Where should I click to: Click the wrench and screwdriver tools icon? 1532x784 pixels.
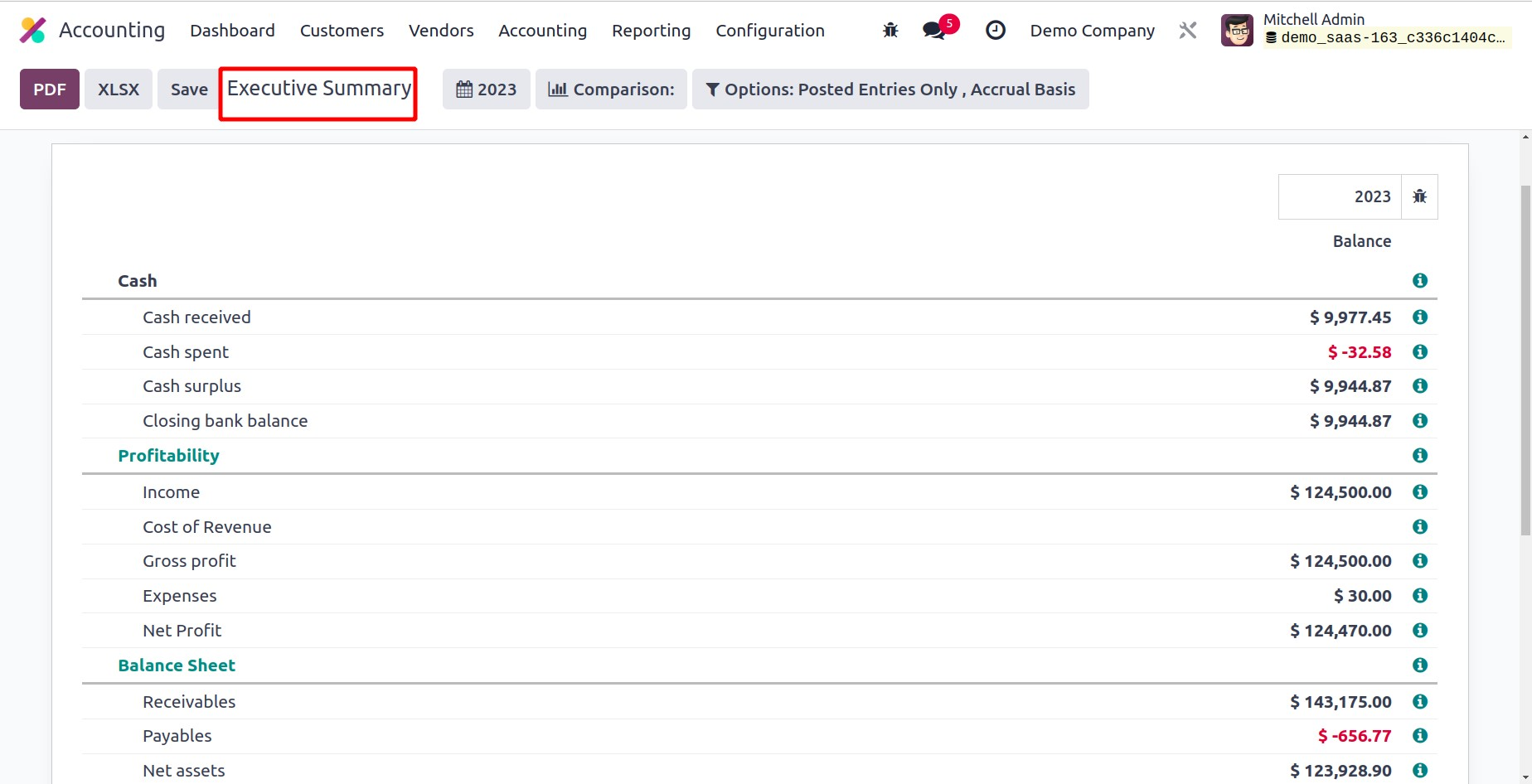pyautogui.click(x=1188, y=31)
